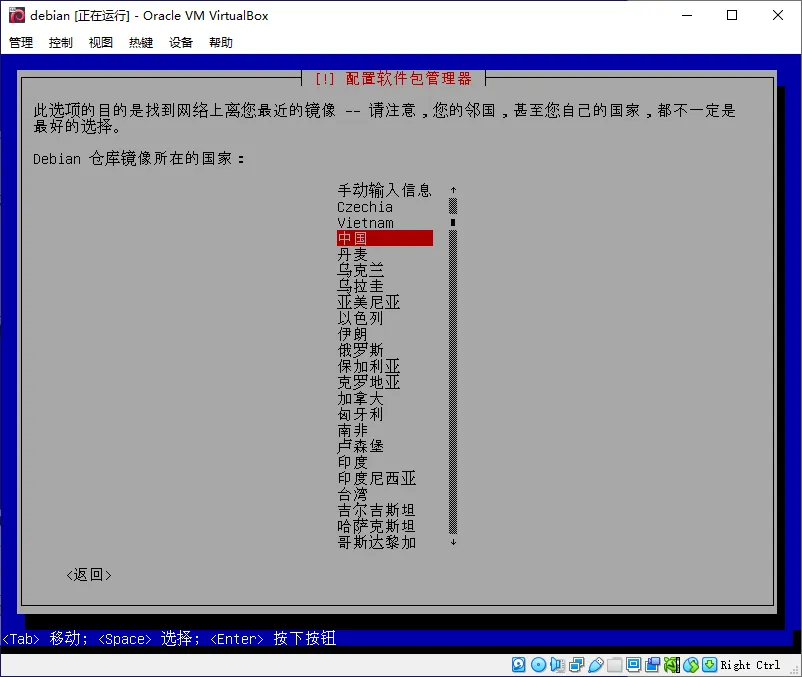
Task: Close the VirtualBox window
Action: 777,15
